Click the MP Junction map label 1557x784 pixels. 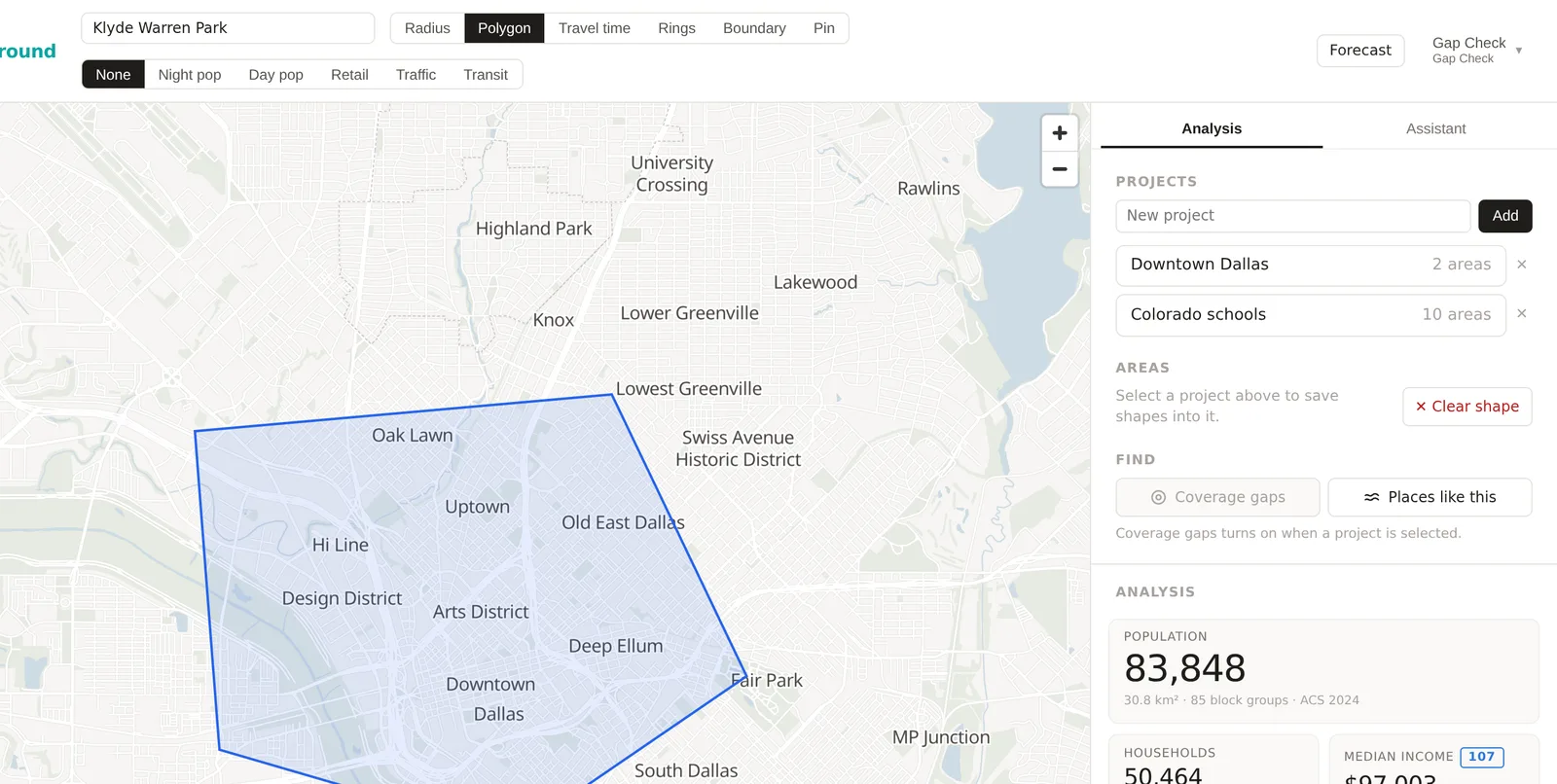[941, 737]
